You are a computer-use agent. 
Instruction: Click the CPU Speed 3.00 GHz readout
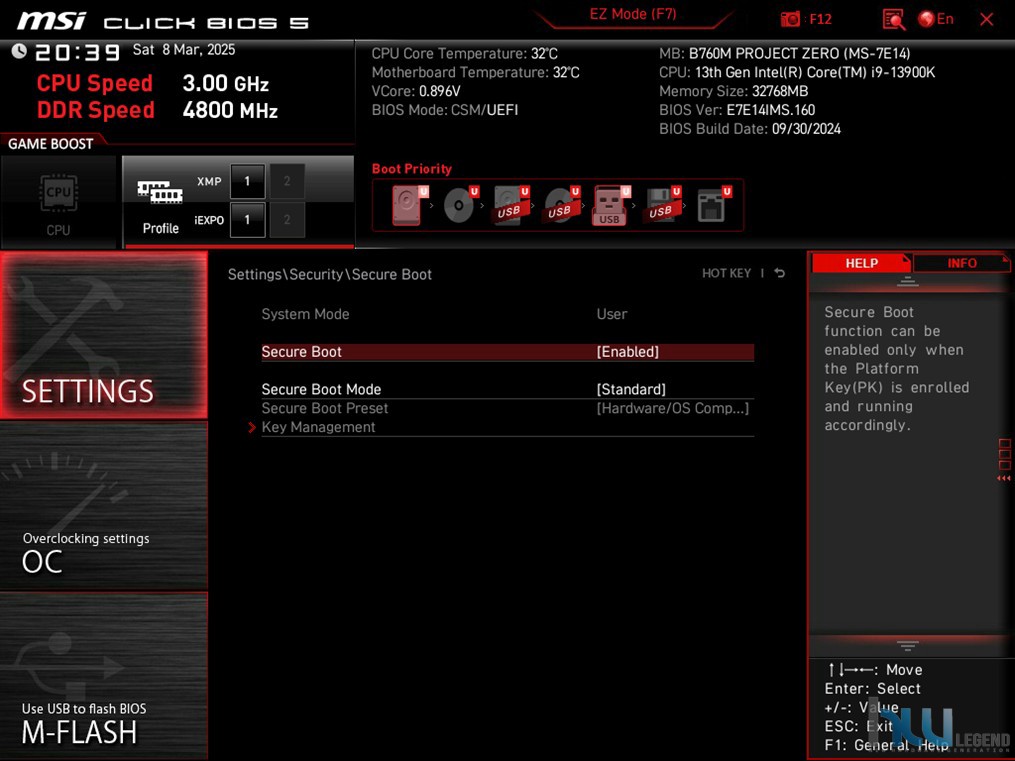coord(152,83)
